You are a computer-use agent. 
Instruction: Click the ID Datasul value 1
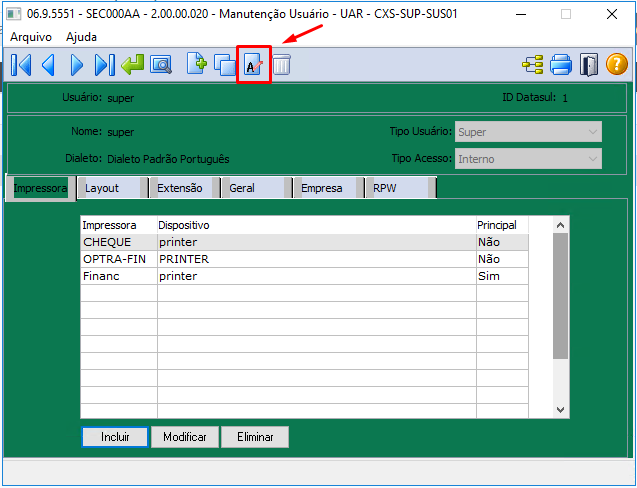[x=565, y=98]
